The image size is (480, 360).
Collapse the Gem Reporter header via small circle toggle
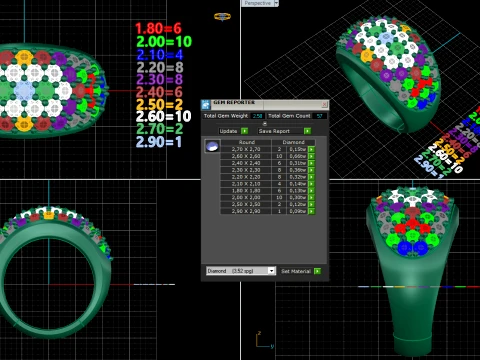pyautogui.click(x=265, y=124)
